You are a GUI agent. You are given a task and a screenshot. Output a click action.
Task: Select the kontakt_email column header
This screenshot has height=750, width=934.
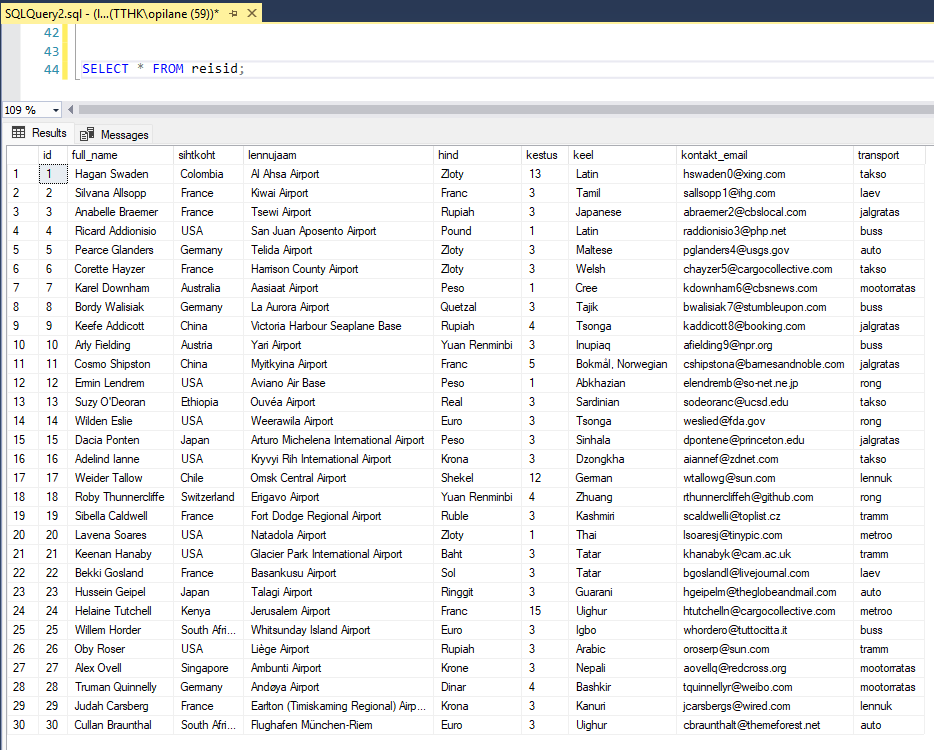714,155
